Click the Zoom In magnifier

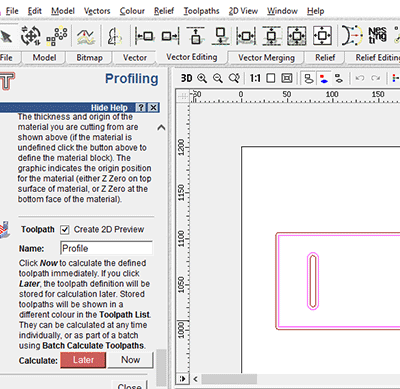tap(202, 78)
